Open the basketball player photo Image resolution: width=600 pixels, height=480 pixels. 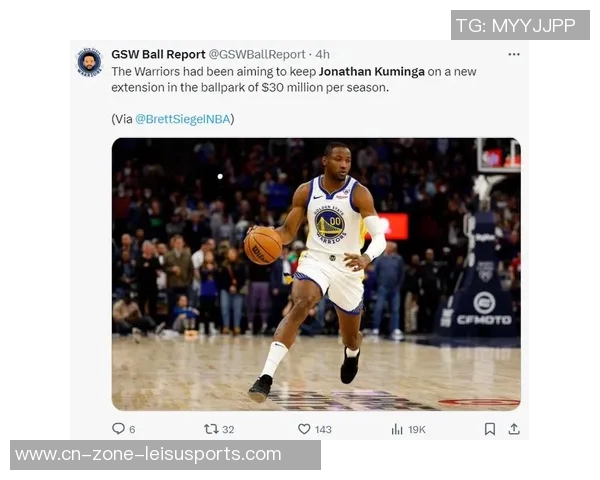point(316,274)
